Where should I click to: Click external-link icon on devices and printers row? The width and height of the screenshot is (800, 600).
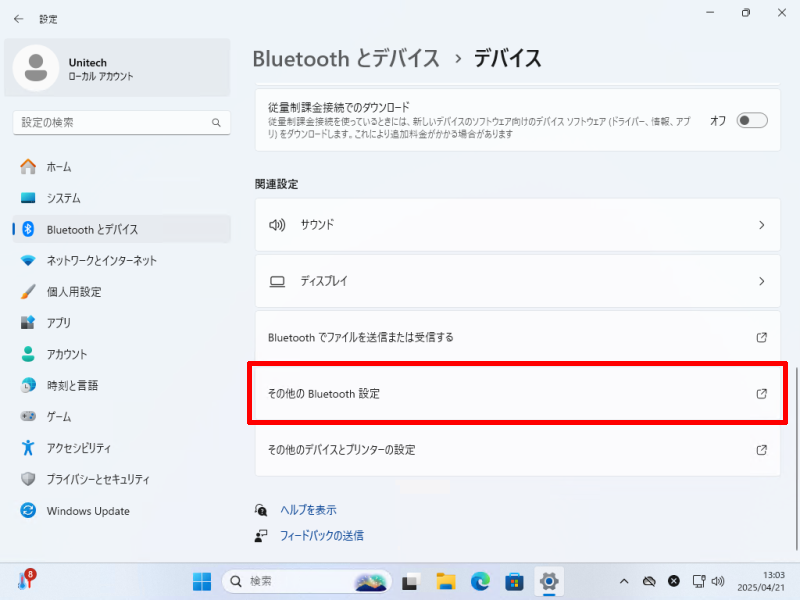[761, 449]
